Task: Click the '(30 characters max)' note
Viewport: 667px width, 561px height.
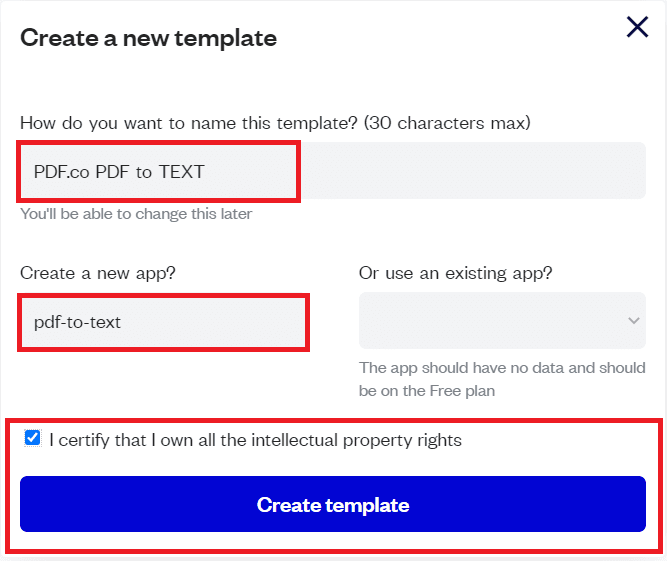Action: 447,123
